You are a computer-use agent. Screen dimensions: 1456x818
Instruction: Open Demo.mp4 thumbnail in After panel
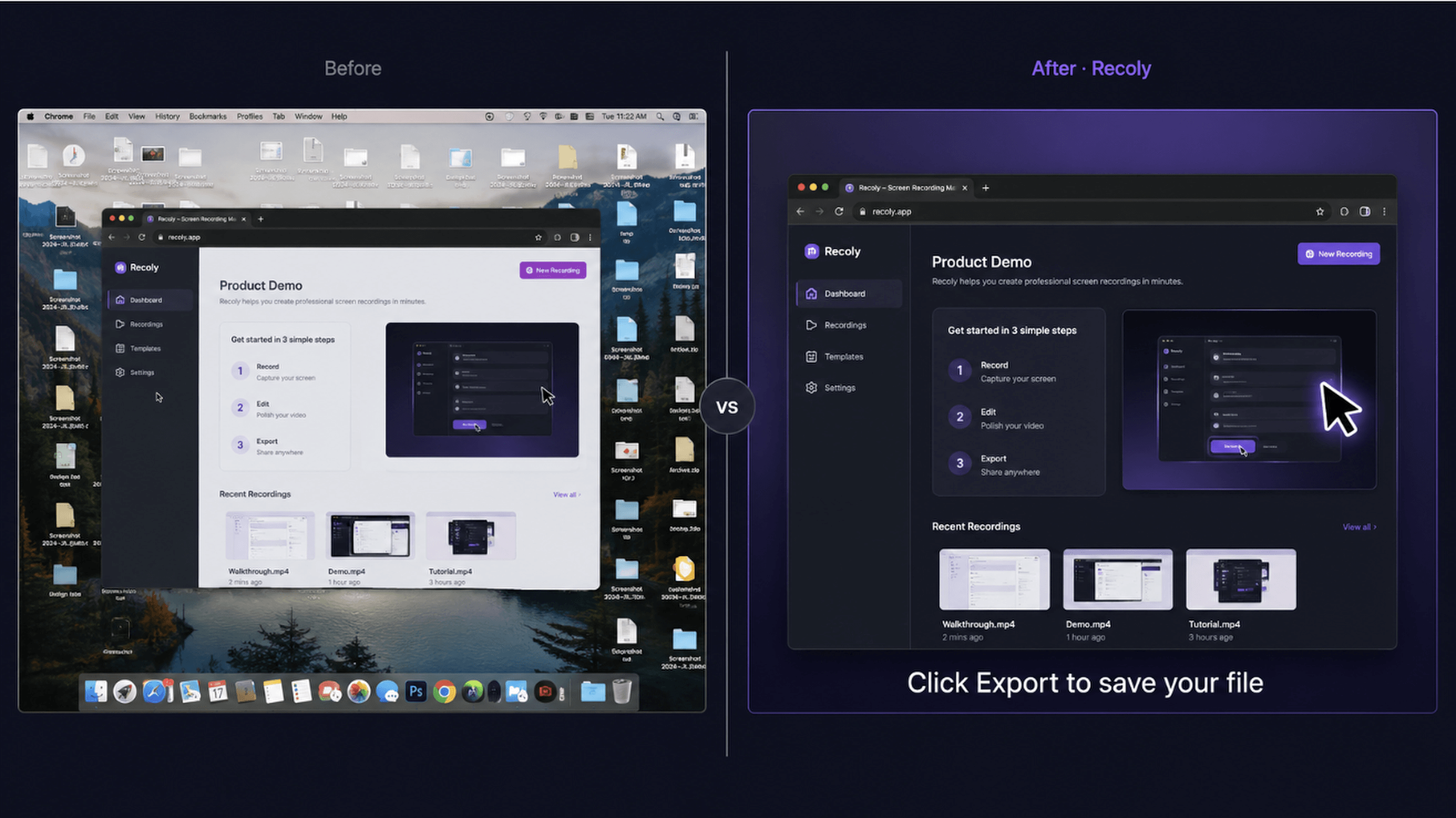(1117, 579)
